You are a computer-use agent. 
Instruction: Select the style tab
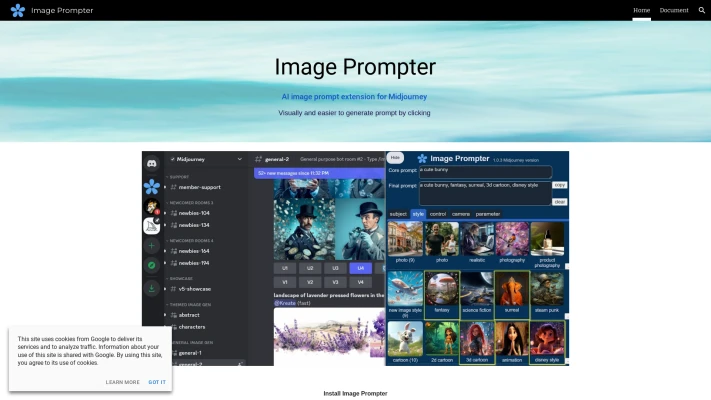(418, 214)
